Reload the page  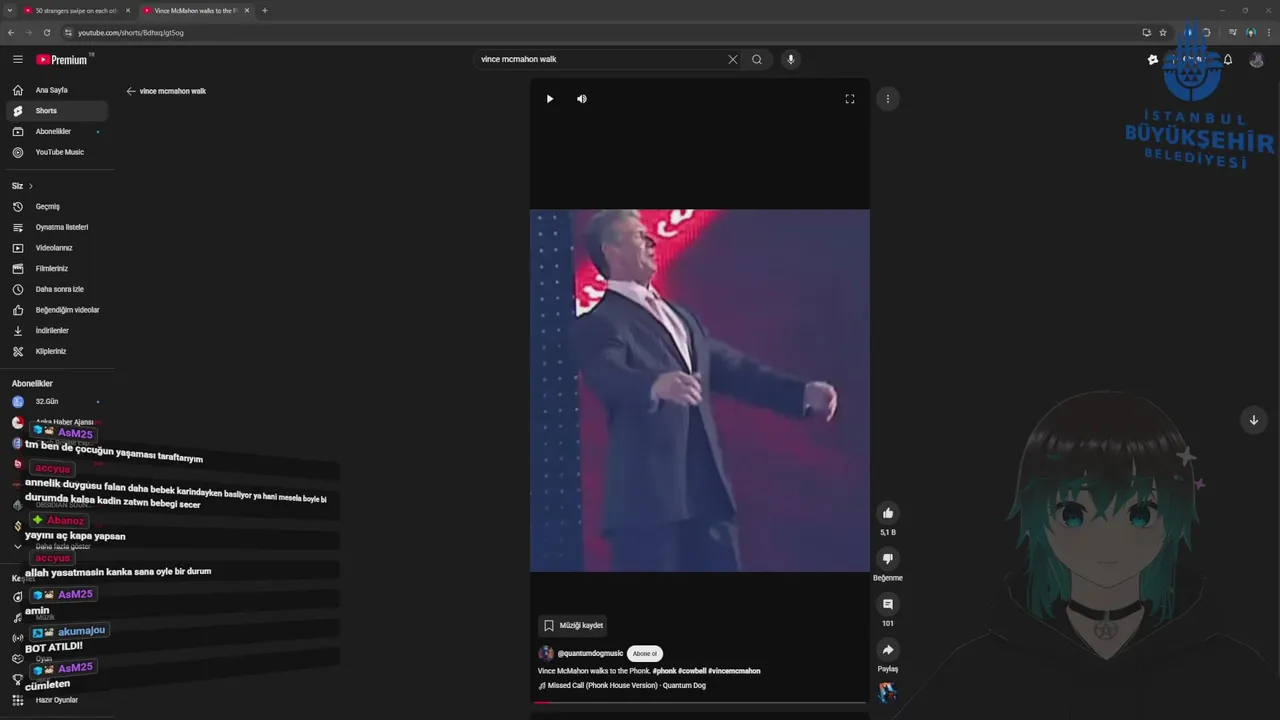[x=48, y=32]
